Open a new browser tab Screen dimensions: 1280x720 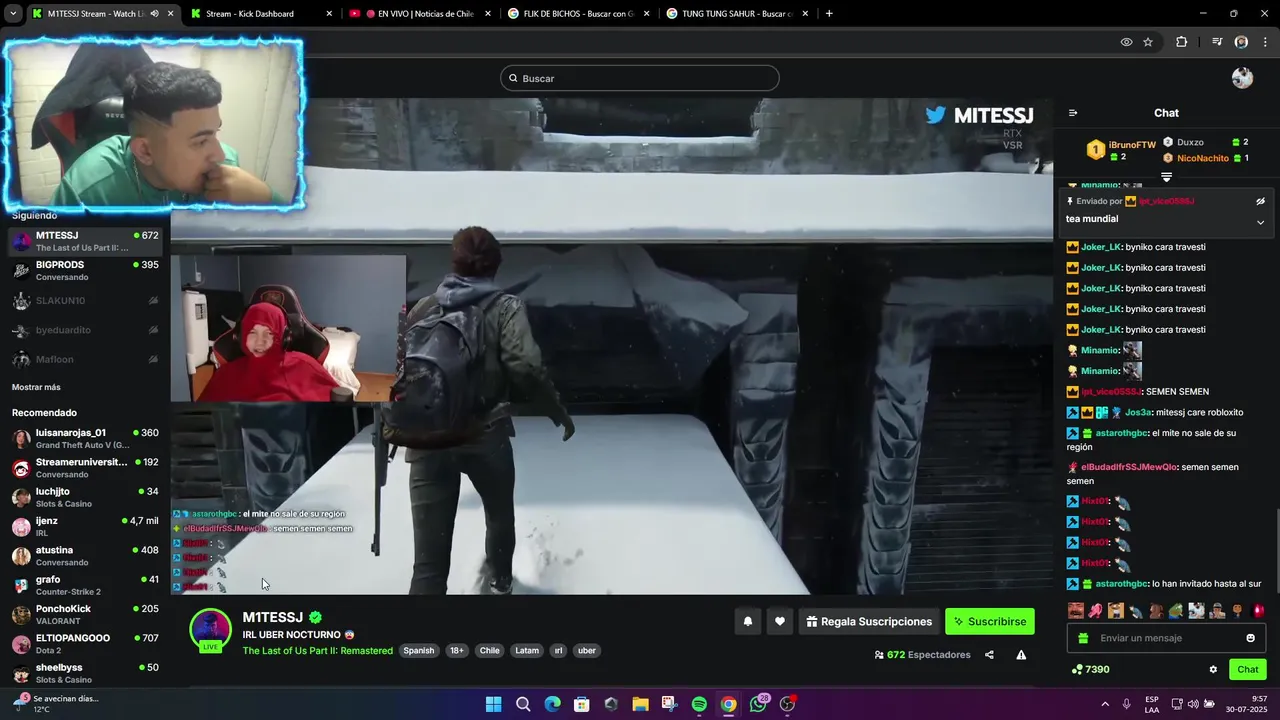(829, 14)
